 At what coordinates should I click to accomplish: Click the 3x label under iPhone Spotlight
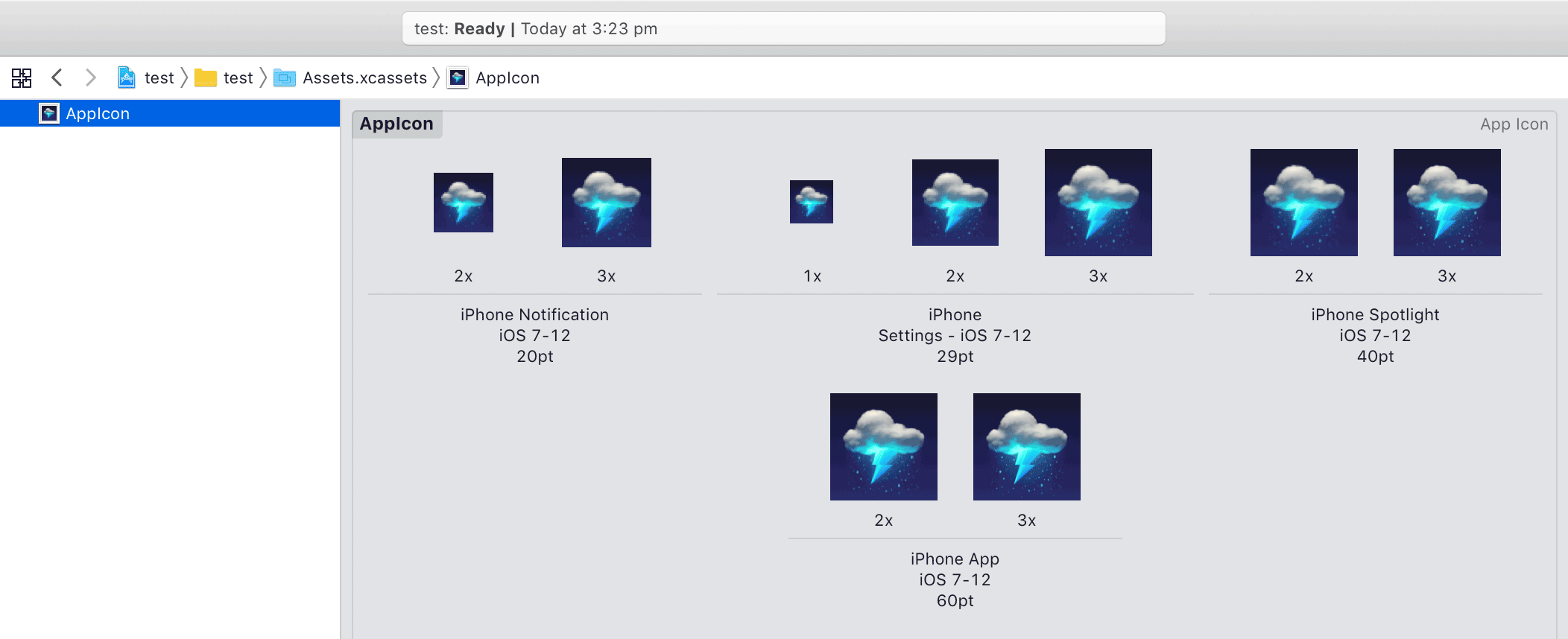pos(1447,276)
